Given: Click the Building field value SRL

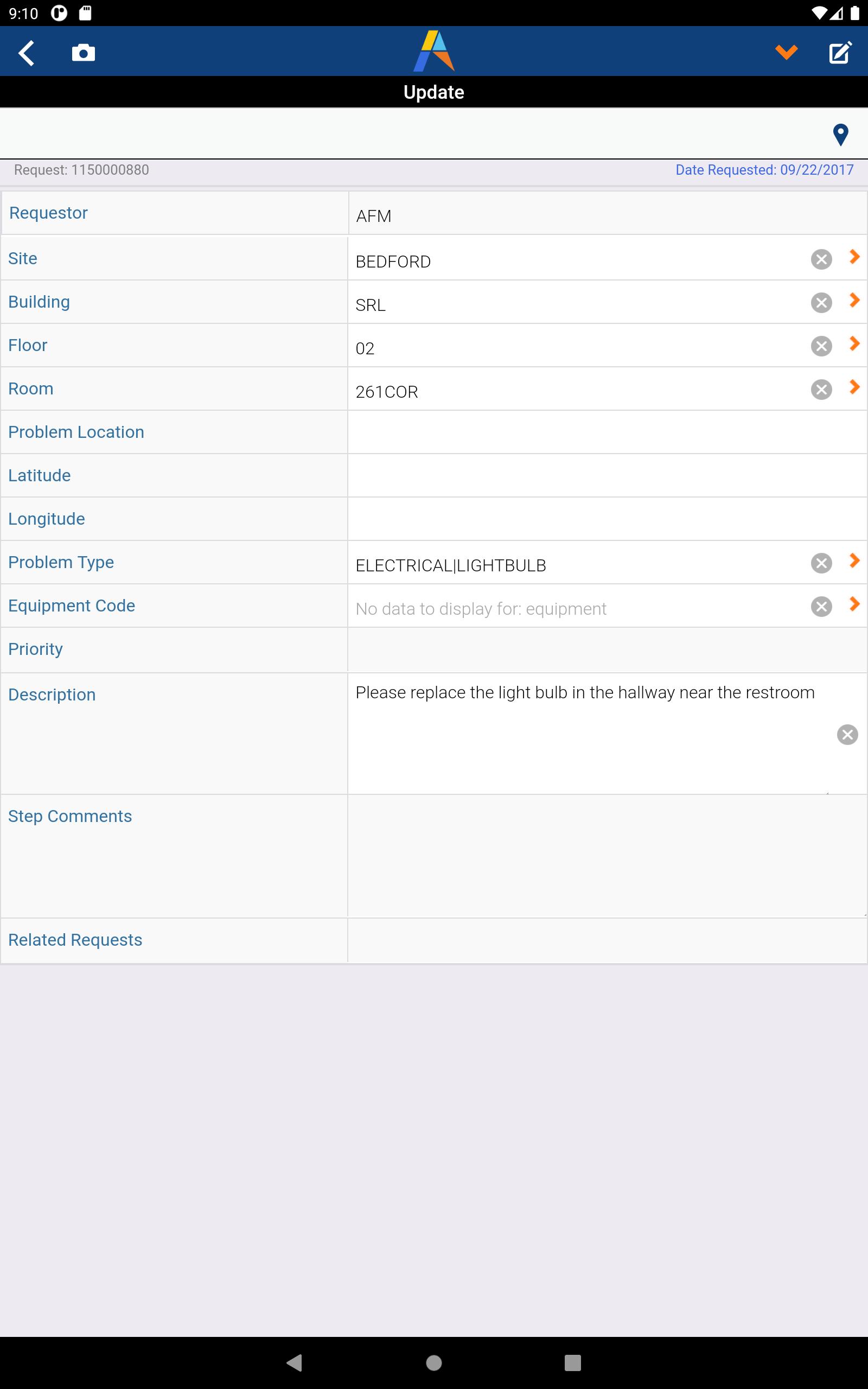Looking at the screenshot, I should click(x=371, y=305).
